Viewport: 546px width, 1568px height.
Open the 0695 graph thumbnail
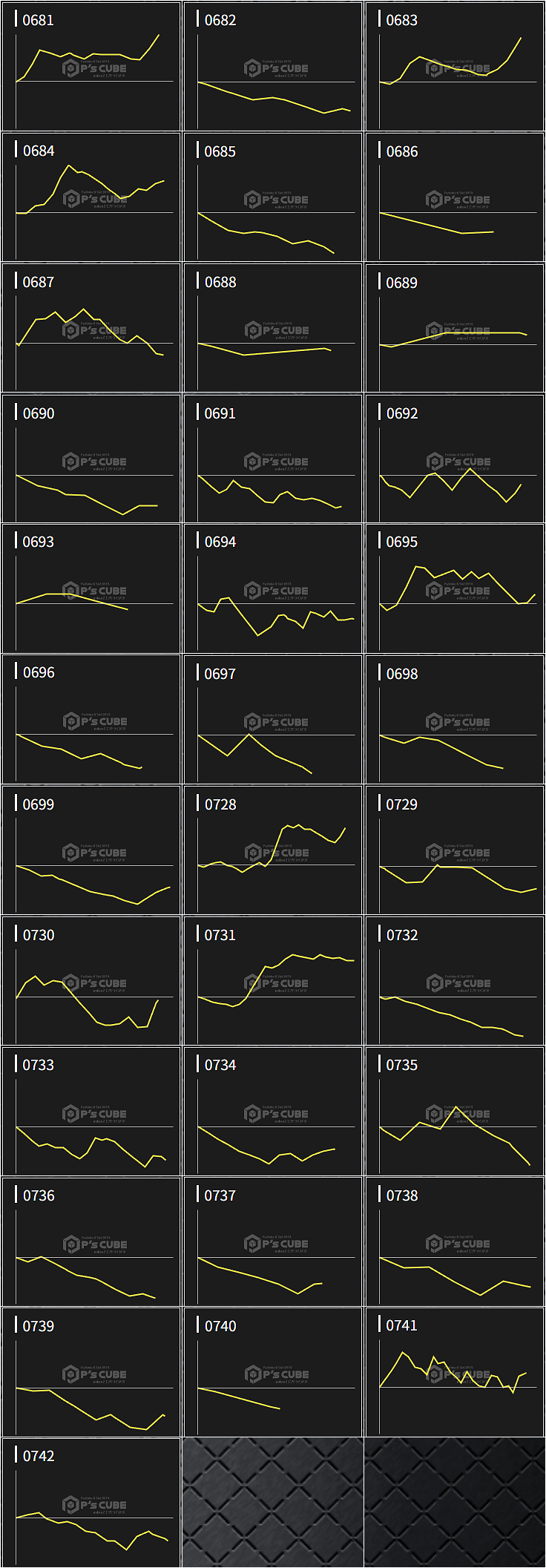click(x=455, y=589)
